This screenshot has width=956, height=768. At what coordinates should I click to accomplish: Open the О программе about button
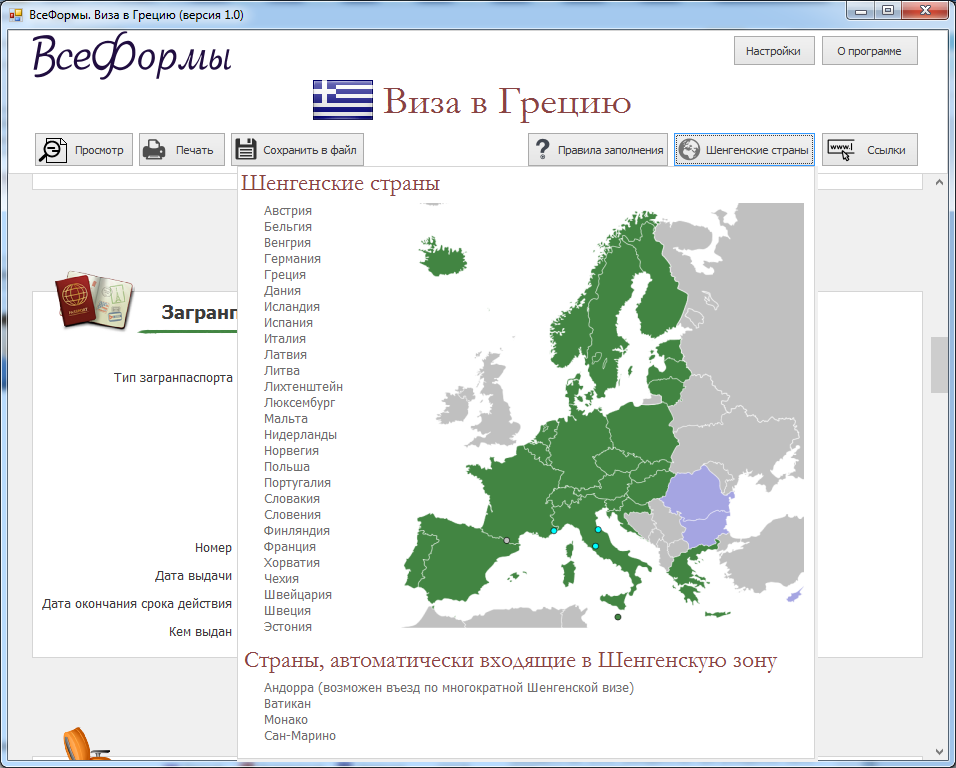[x=869, y=51]
